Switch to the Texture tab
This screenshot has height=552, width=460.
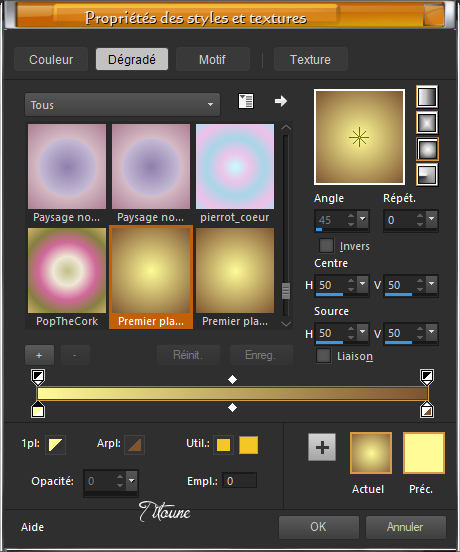point(310,59)
